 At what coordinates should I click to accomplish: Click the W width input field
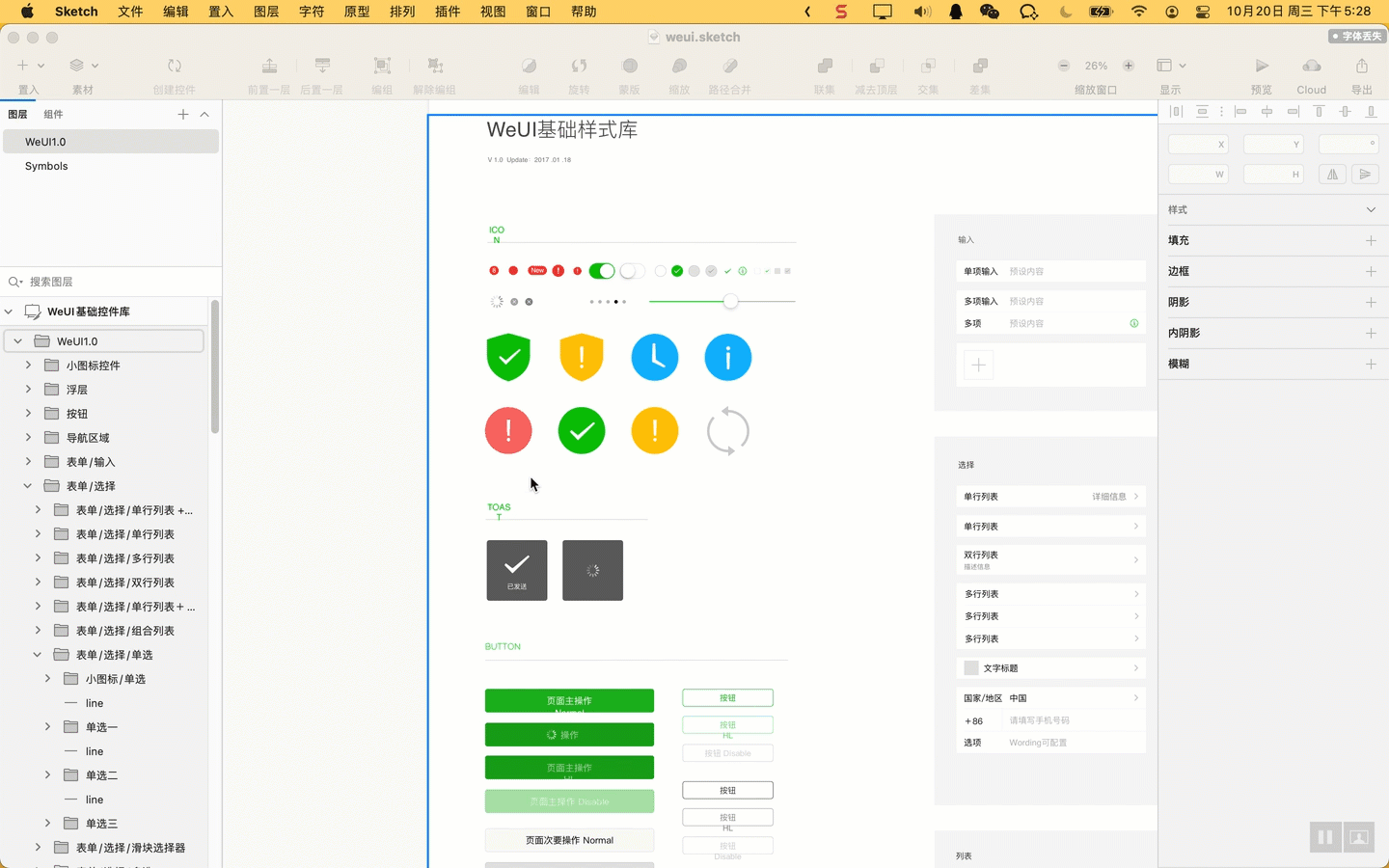click(1198, 175)
